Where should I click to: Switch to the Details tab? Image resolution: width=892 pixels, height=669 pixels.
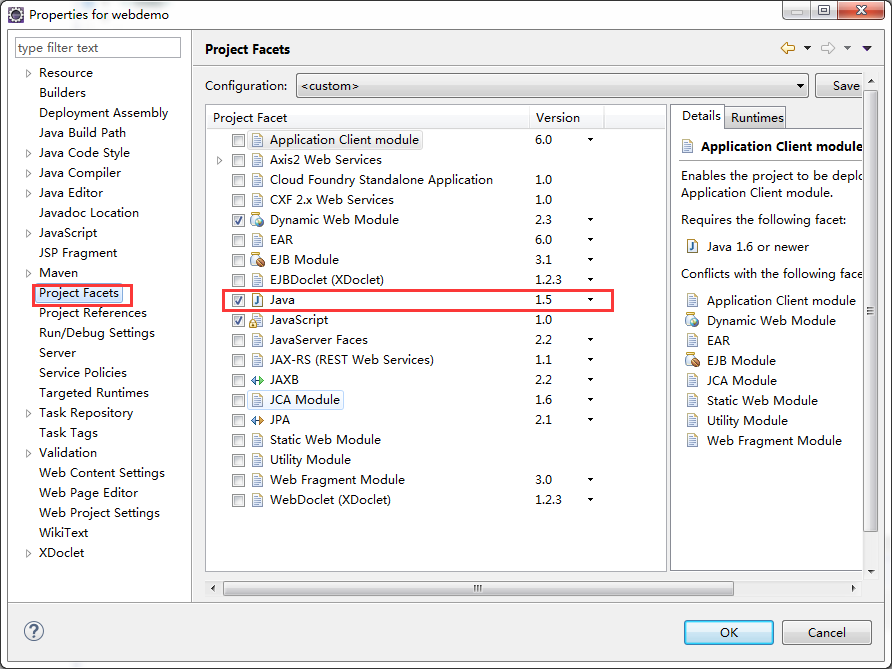tap(701, 116)
